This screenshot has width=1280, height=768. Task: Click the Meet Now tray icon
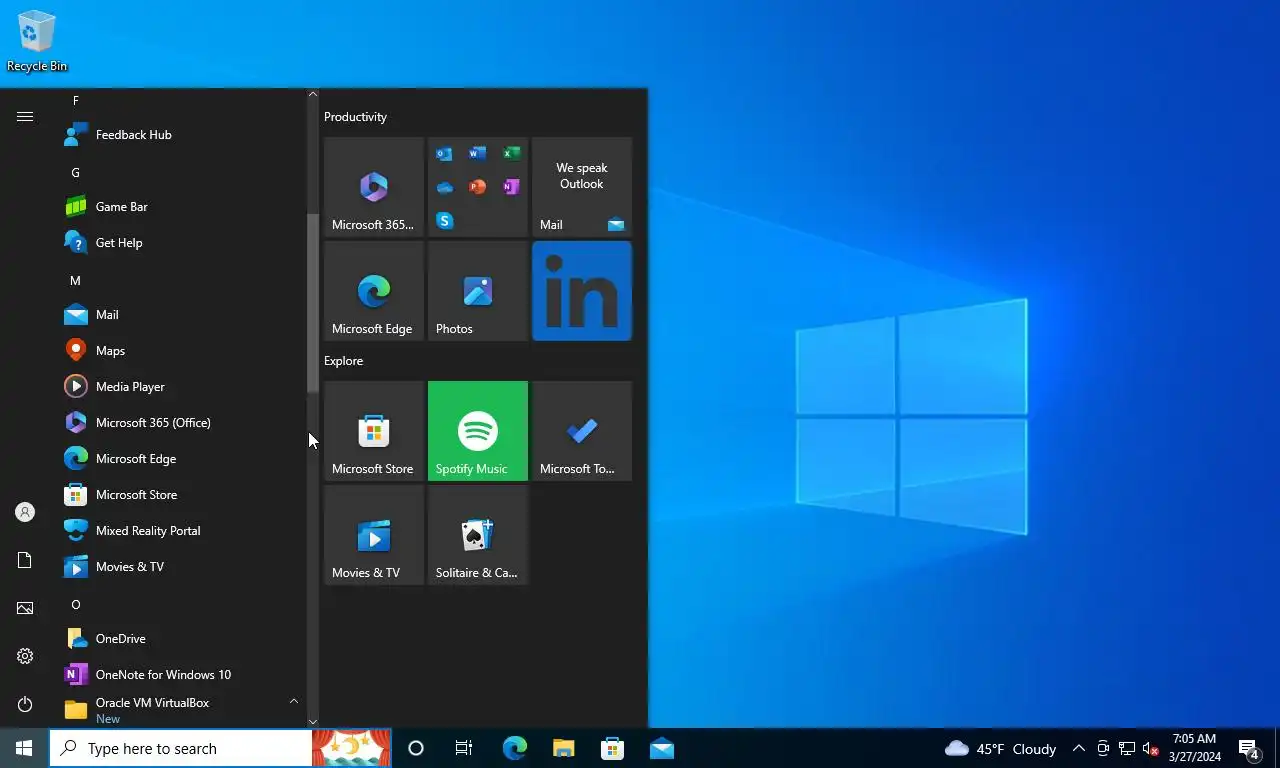click(1103, 748)
